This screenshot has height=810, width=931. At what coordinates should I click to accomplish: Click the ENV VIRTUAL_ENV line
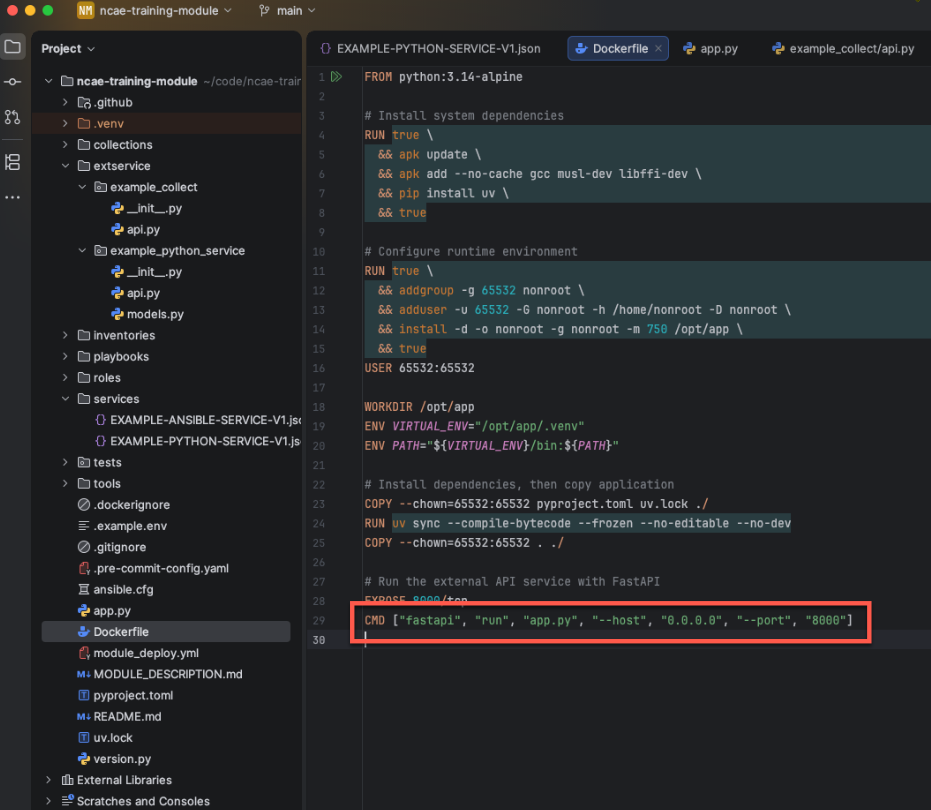pyautogui.click(x=474, y=426)
